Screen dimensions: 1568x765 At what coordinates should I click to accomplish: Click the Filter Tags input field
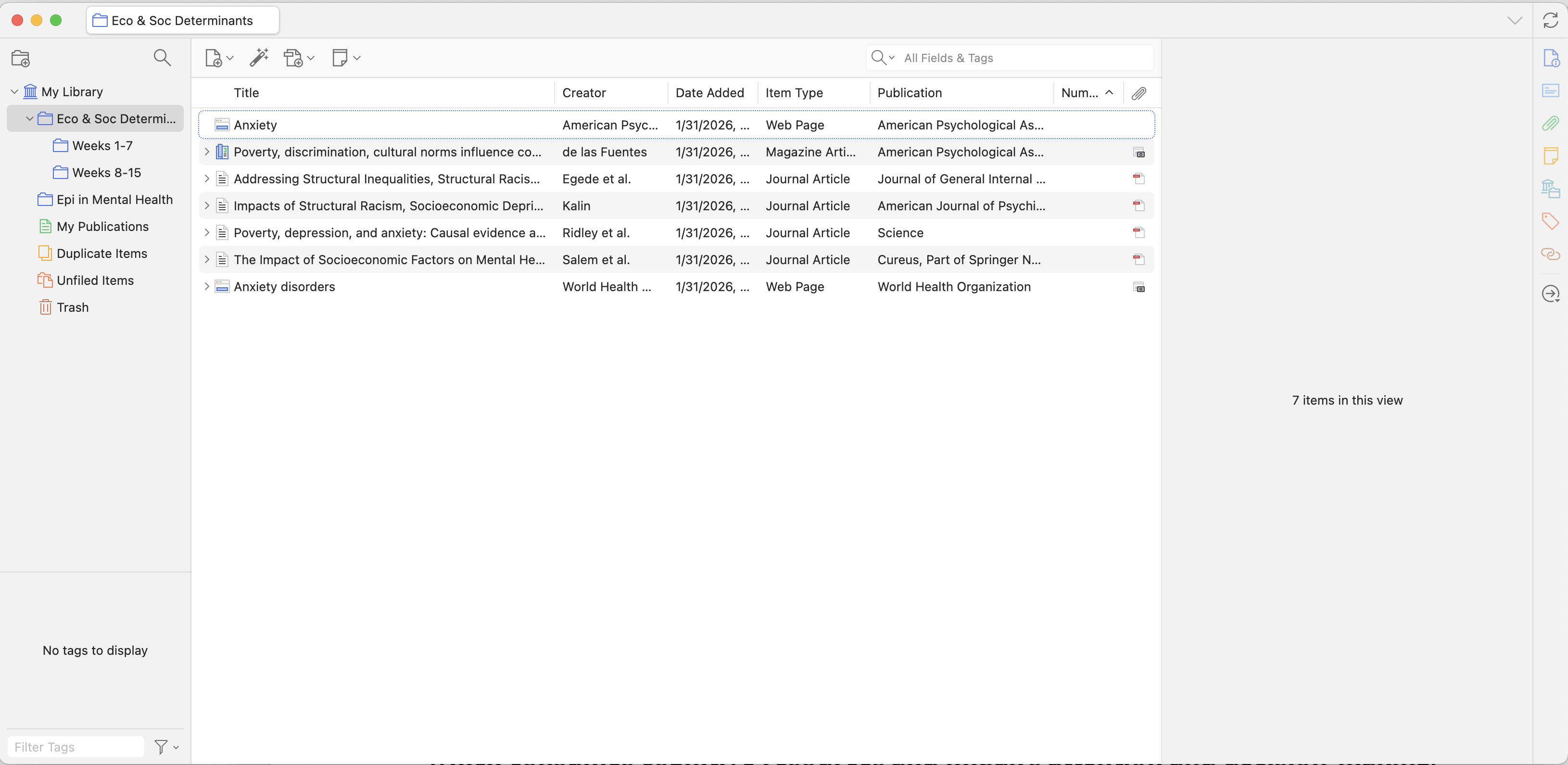tap(76, 747)
